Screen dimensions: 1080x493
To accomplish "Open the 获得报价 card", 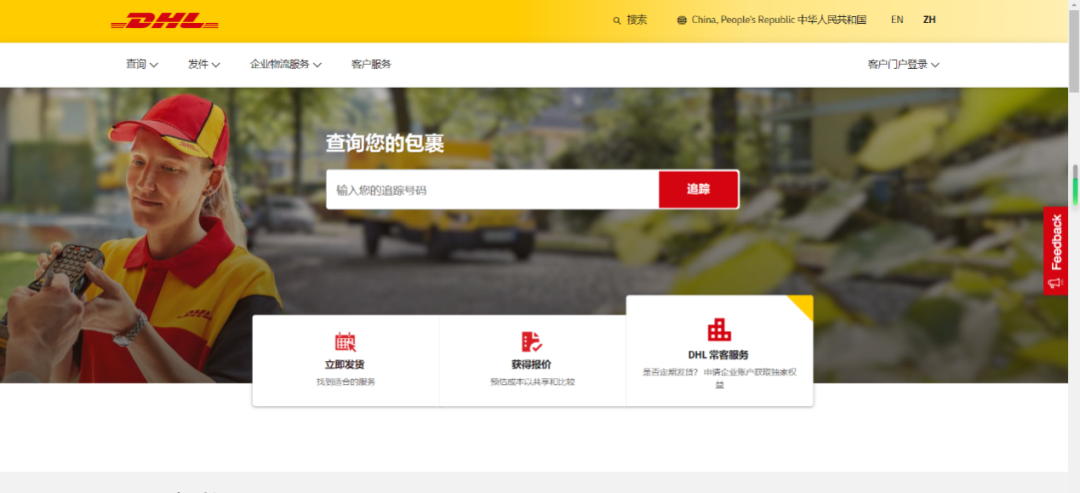I will 532,361.
